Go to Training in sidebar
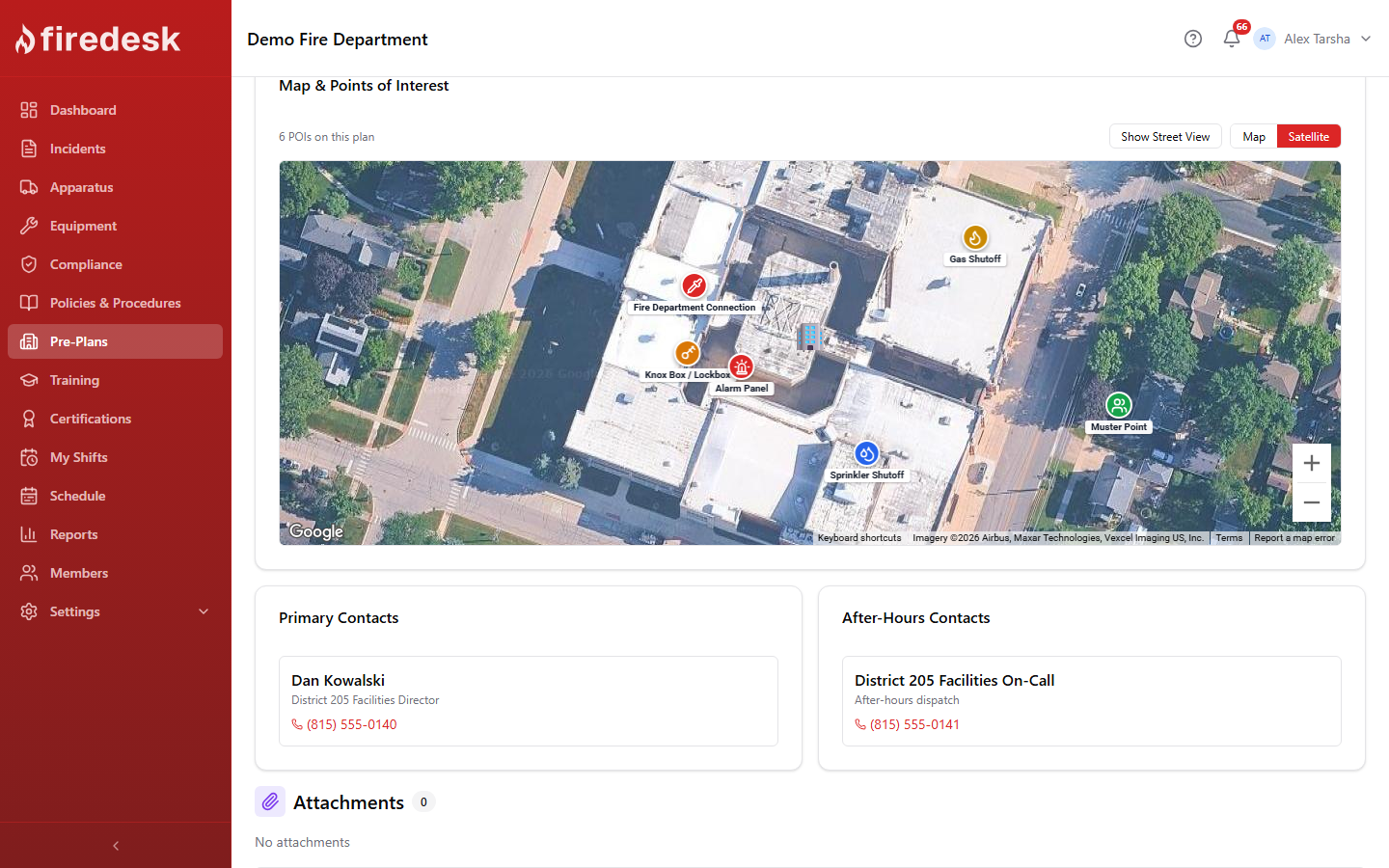 coord(115,380)
